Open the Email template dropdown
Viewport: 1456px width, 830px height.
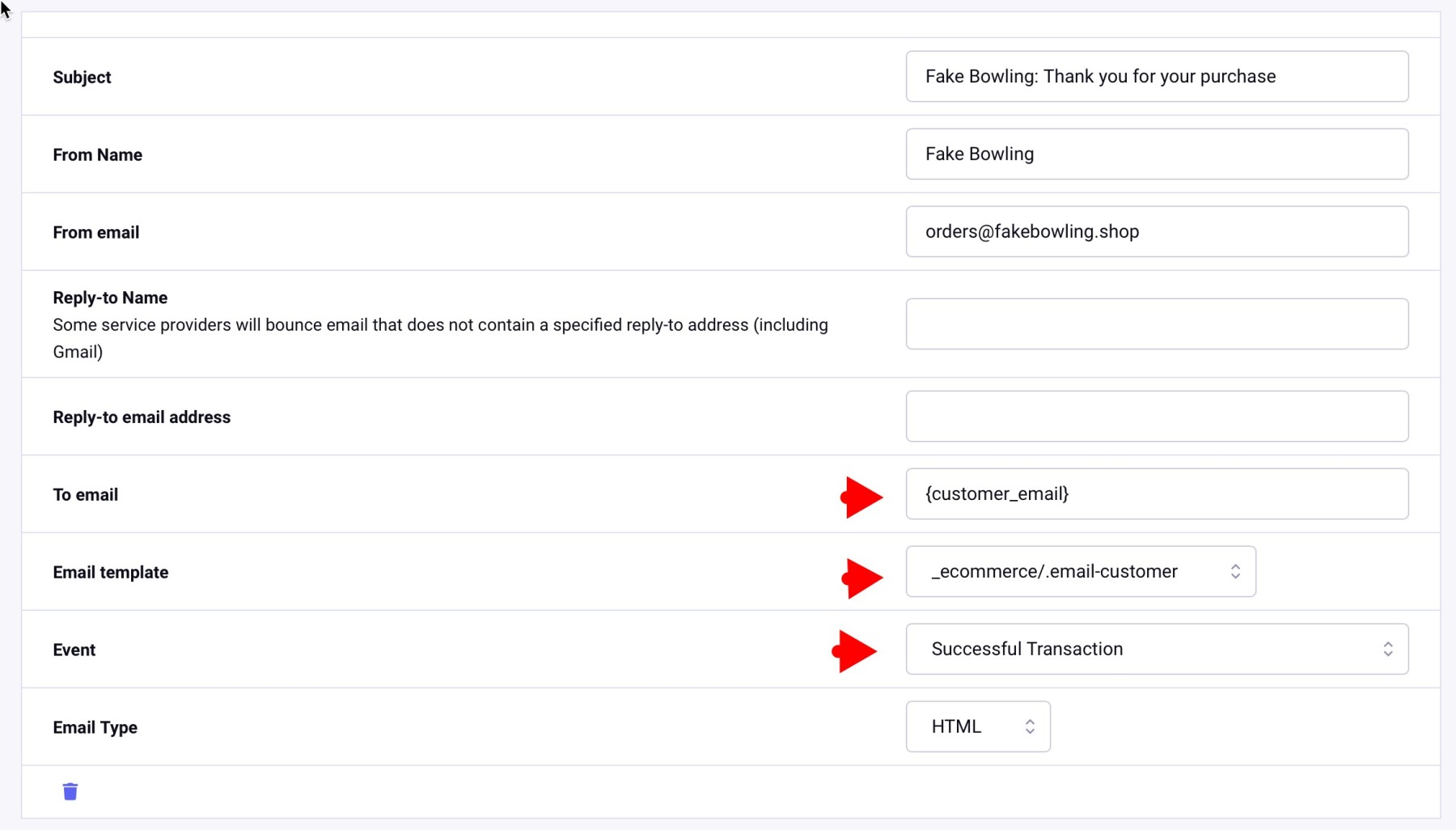point(1080,571)
